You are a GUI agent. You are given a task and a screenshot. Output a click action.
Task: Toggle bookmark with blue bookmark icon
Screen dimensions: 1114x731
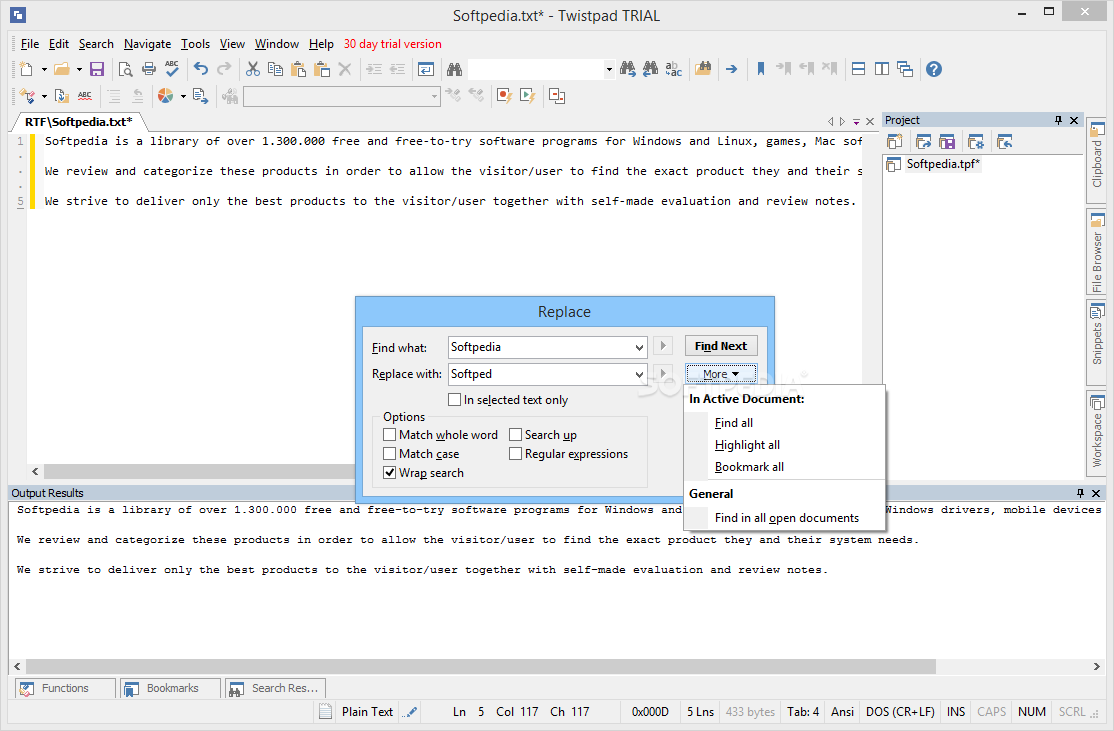pyautogui.click(x=761, y=69)
